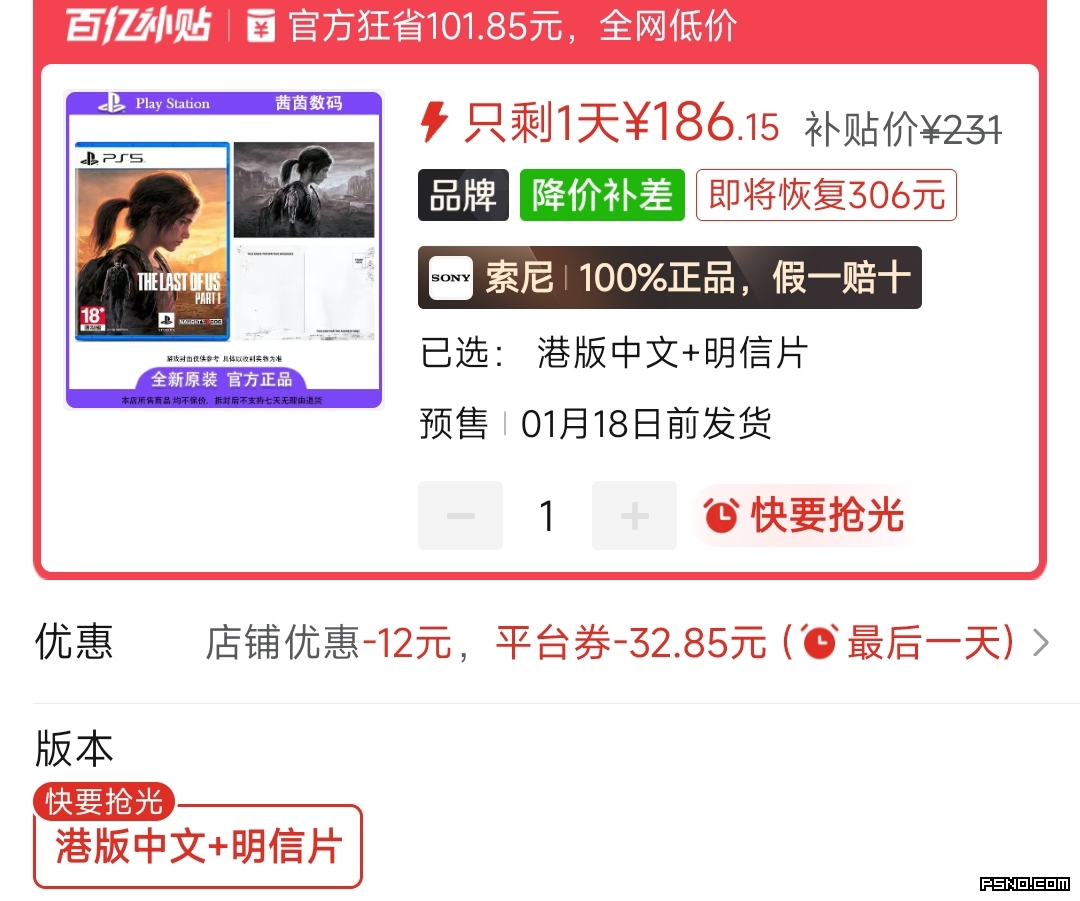Open the 店铺优惠-12元 discount details
Viewport: 1080px width, 901px height.
[329, 643]
